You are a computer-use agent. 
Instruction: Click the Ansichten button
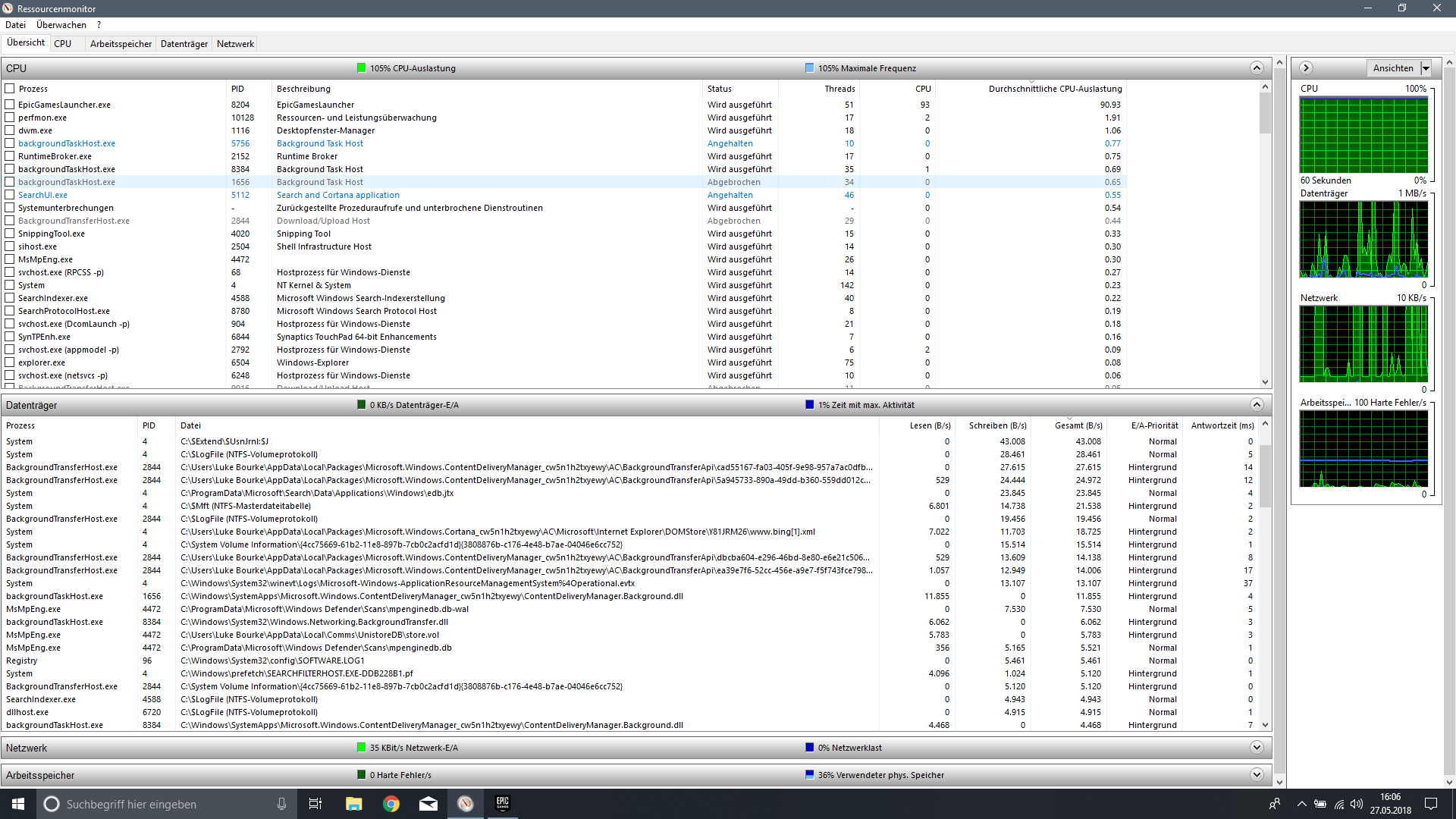point(1393,68)
